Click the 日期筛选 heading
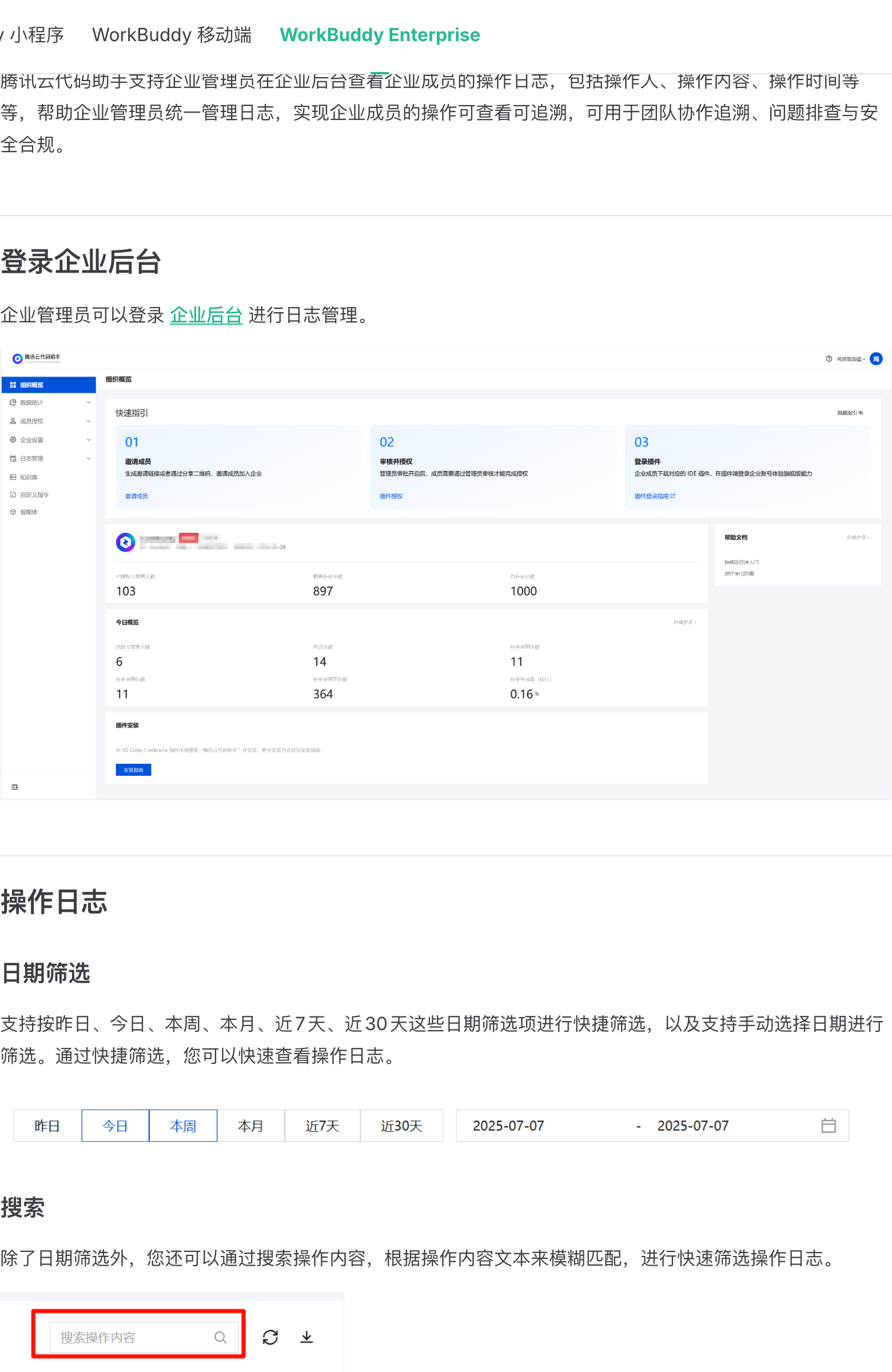 (46, 972)
